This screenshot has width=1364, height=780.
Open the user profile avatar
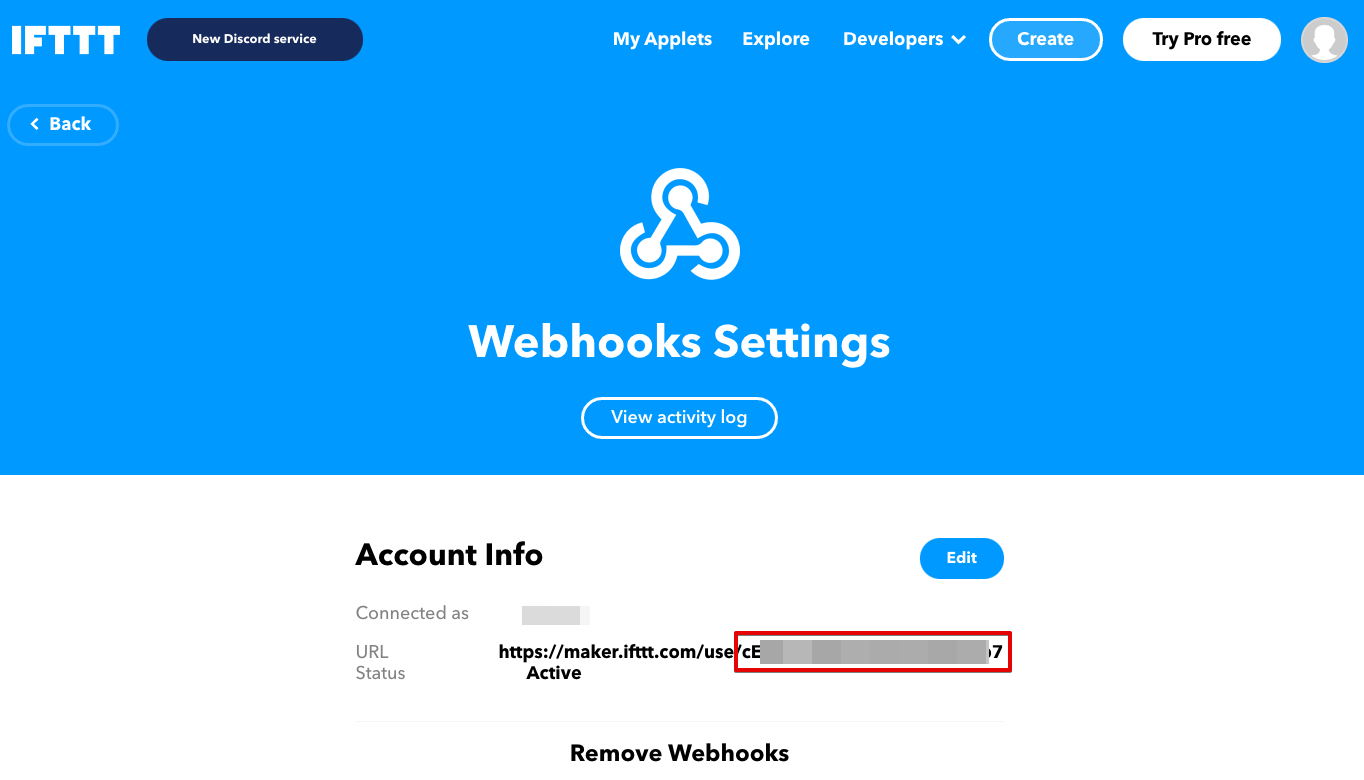1324,40
